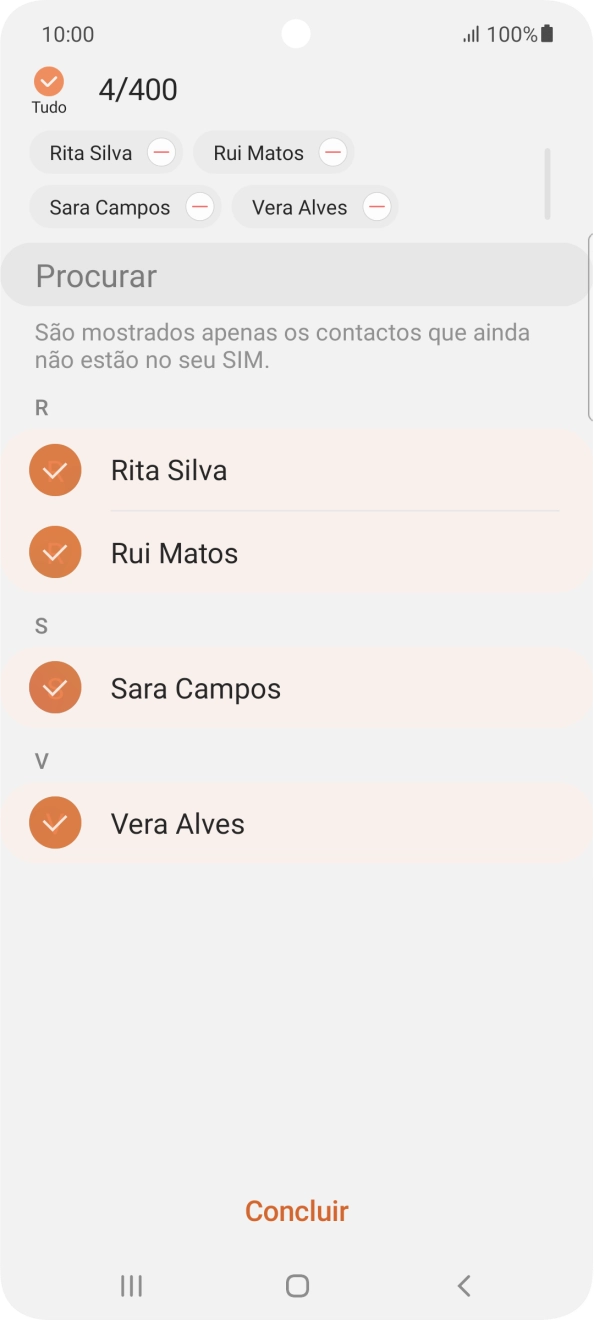594x1320 pixels.
Task: Tap the section header letter V
Action: [41, 761]
